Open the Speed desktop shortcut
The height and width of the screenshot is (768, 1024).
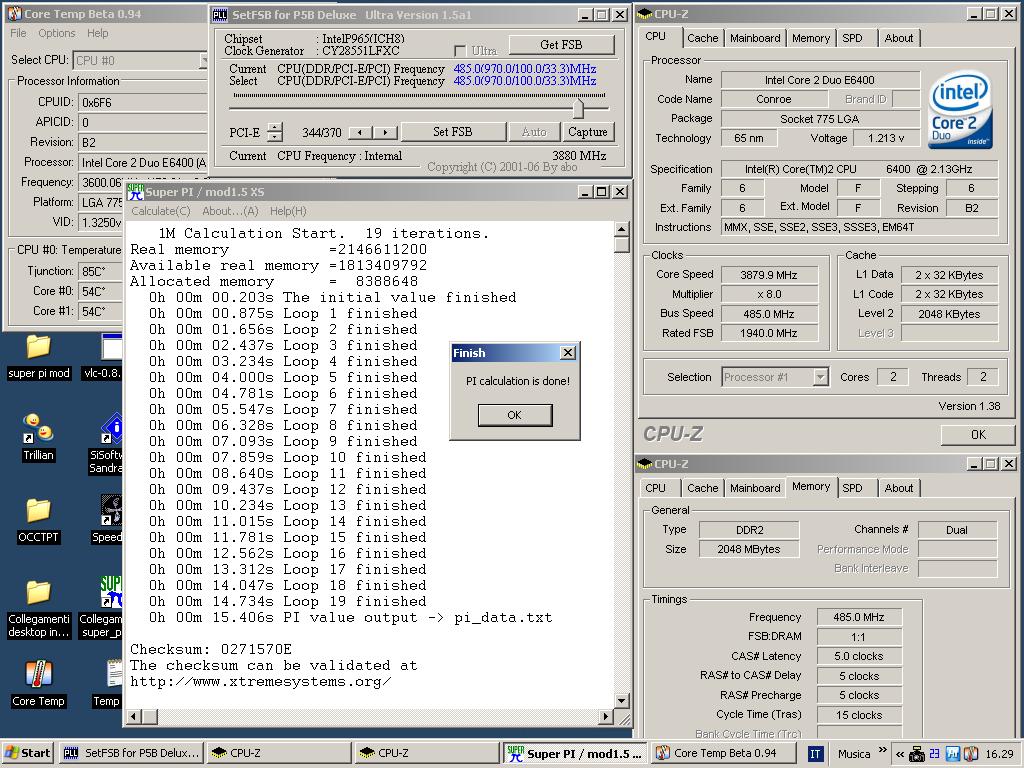click(108, 520)
